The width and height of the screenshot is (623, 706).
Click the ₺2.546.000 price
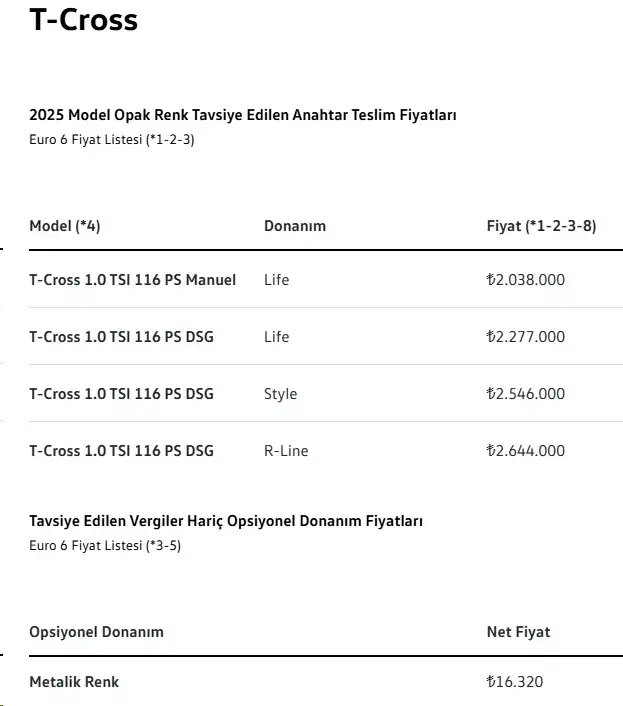click(x=526, y=394)
